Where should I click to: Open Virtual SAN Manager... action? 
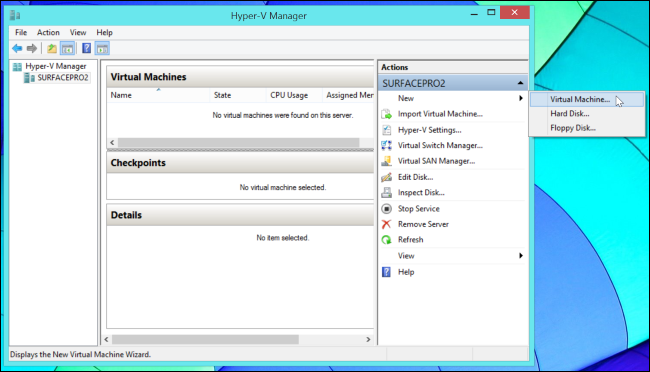click(x=437, y=161)
